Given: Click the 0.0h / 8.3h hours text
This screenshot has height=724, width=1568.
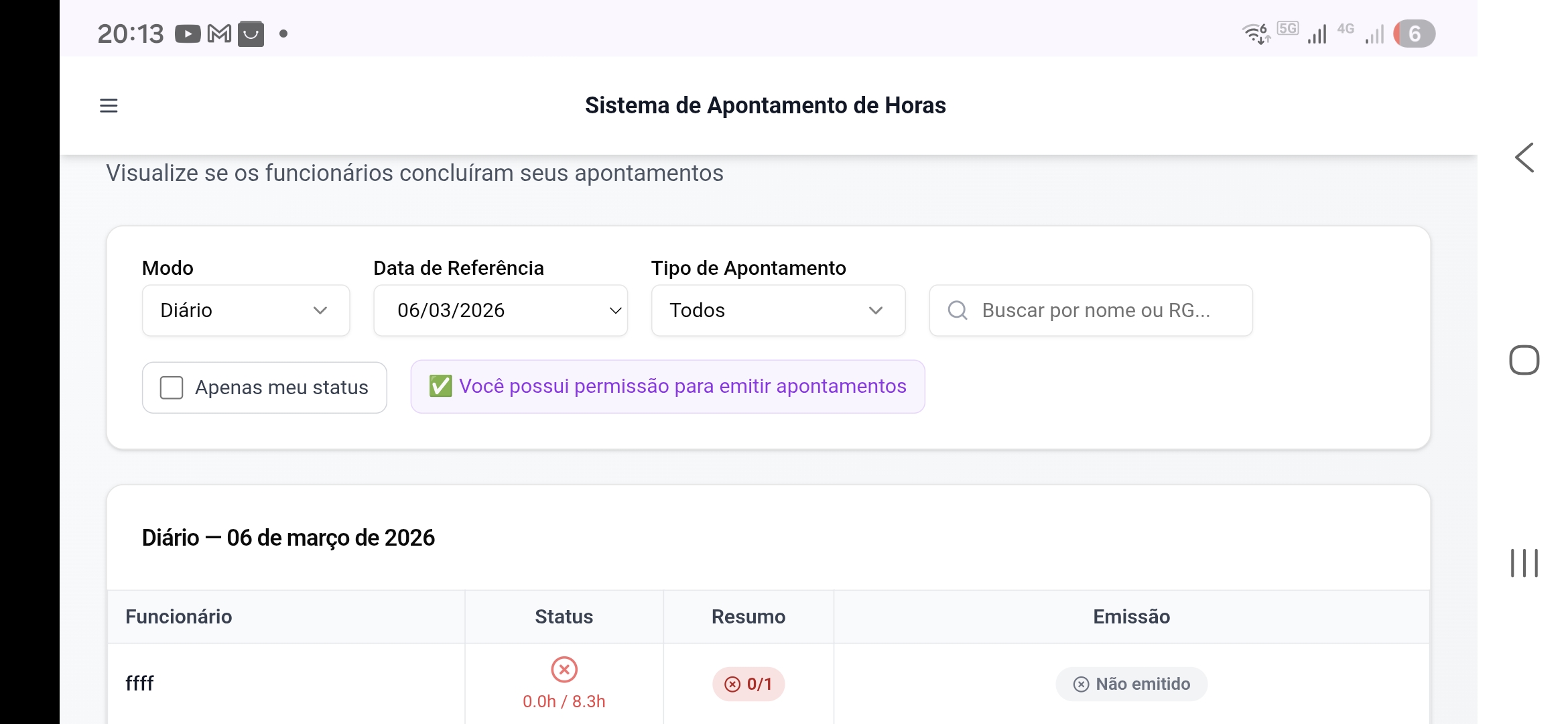Looking at the screenshot, I should pyautogui.click(x=564, y=701).
